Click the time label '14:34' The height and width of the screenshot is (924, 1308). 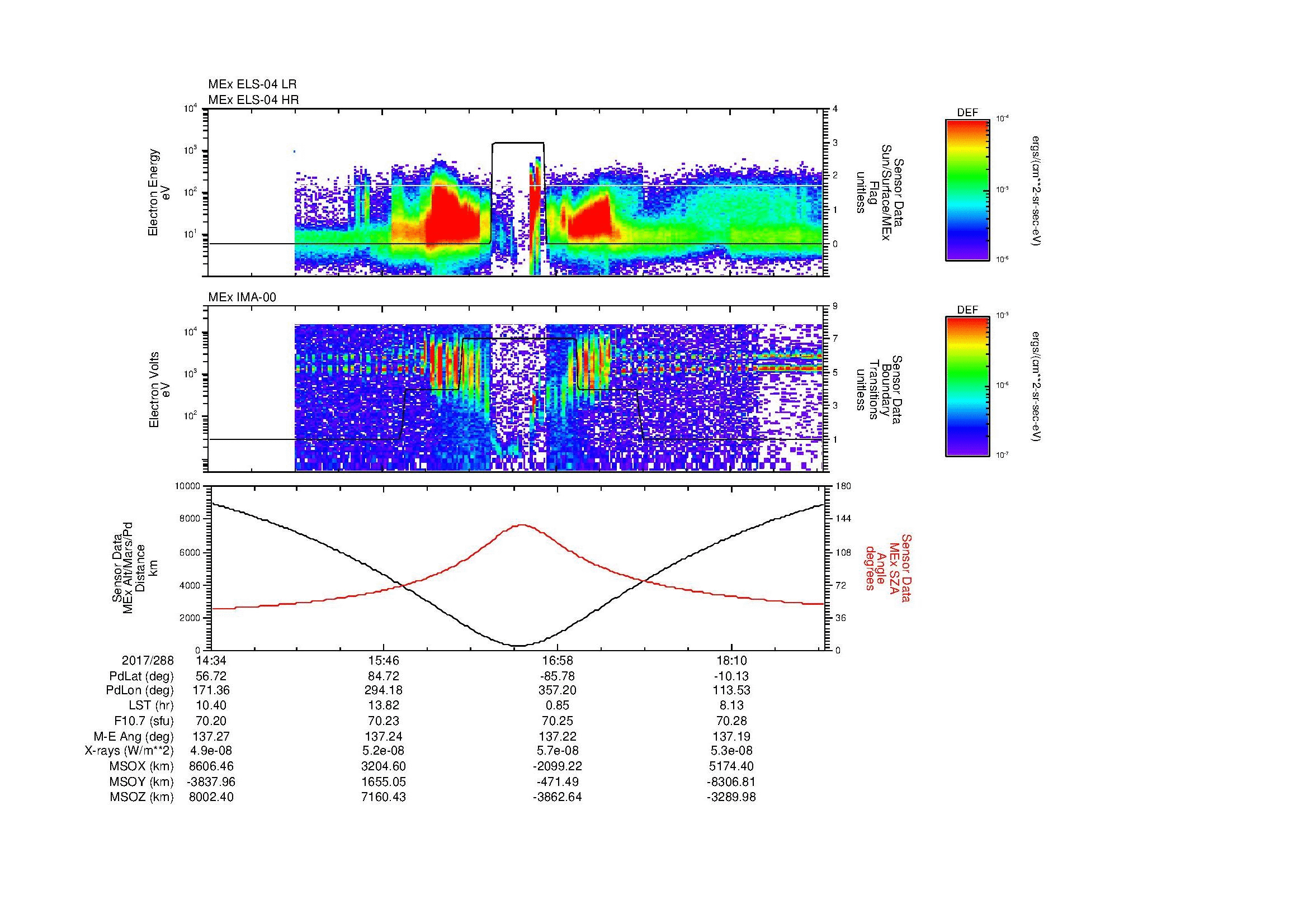211,660
